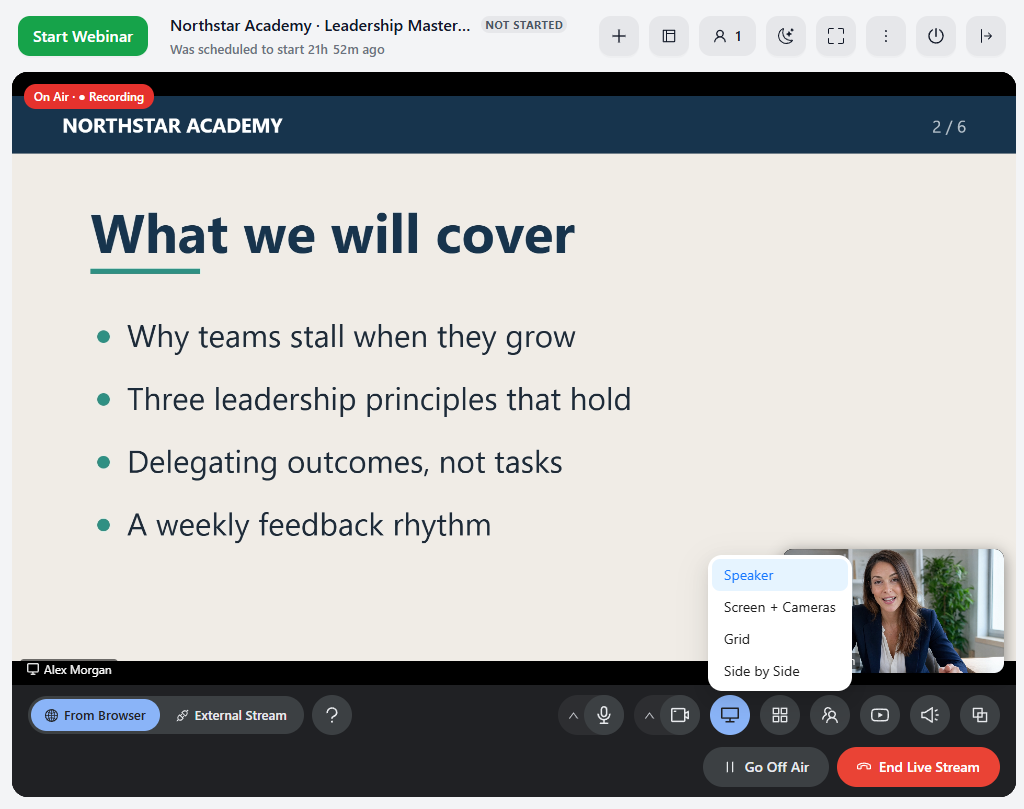Image resolution: width=1024 pixels, height=809 pixels.
Task: Click the plus add button in header
Action: (x=618, y=36)
